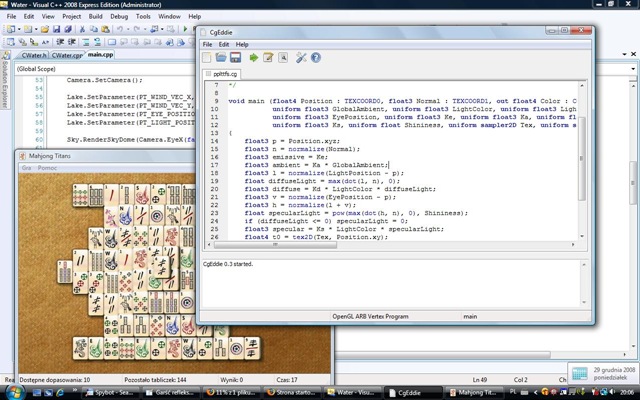The height and width of the screenshot is (400, 640).
Task: Open Debug menu in Visual C++
Action: 119,16
